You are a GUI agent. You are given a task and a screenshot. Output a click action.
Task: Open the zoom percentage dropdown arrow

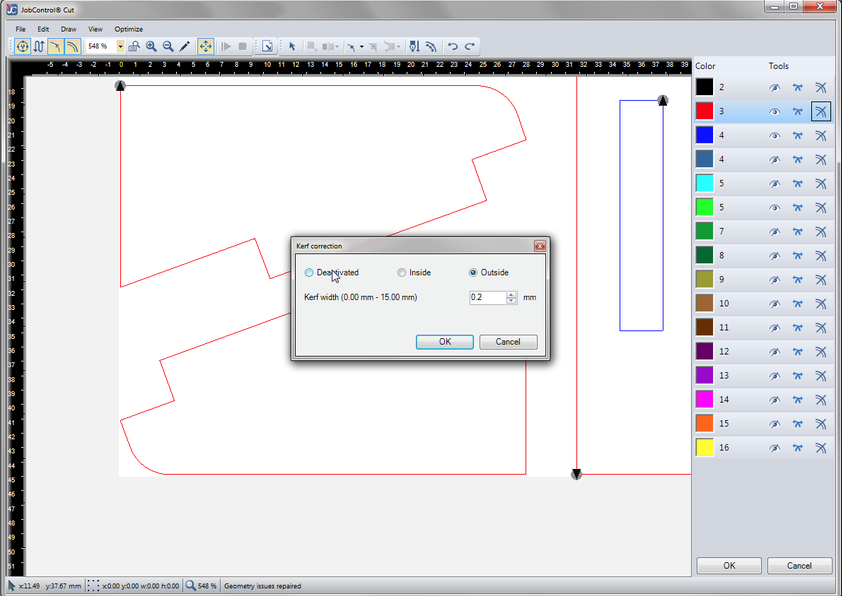coord(120,46)
